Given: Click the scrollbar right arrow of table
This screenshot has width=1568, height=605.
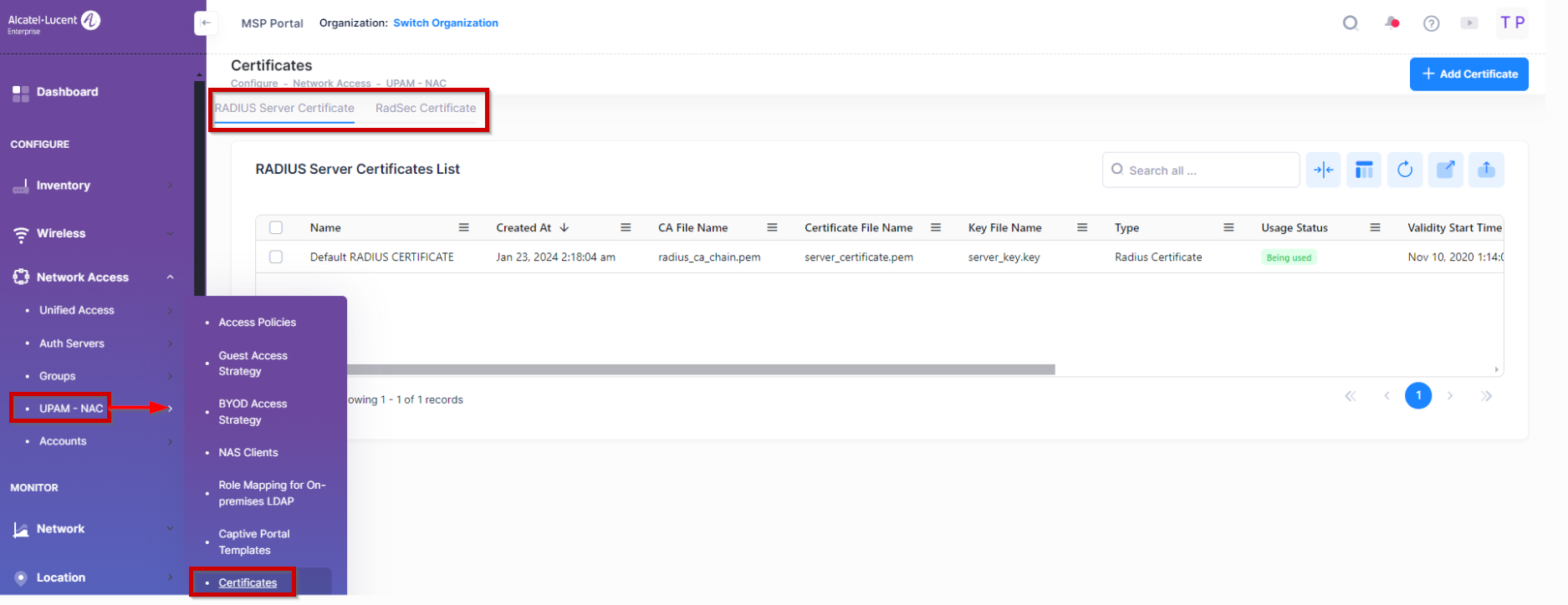Looking at the screenshot, I should coord(1496,369).
